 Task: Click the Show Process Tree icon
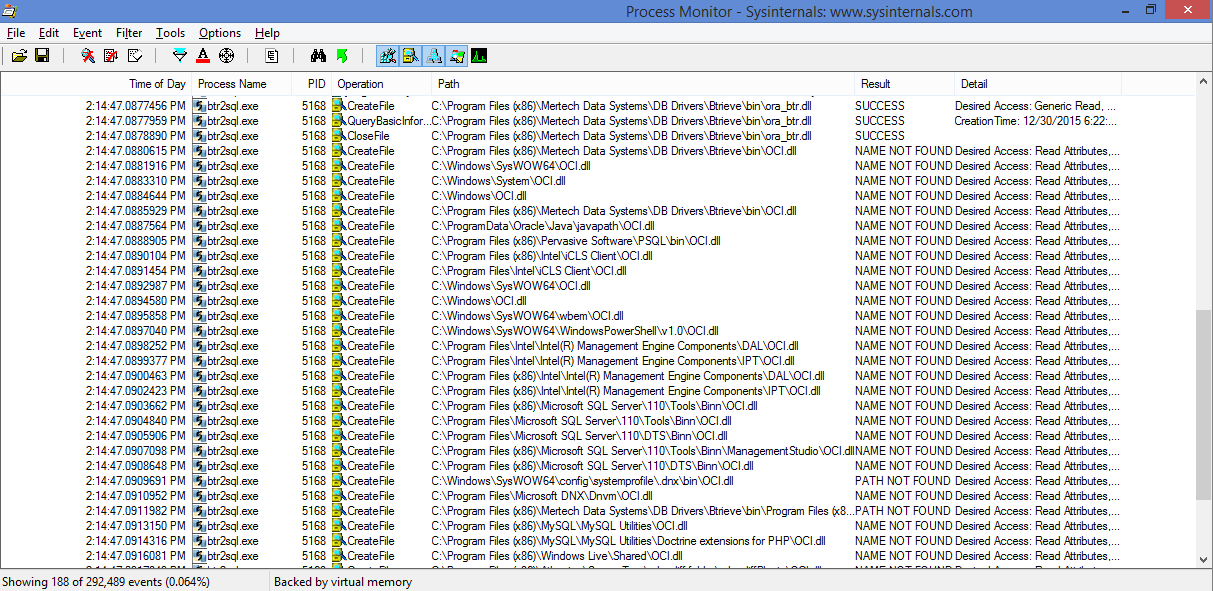pyautogui.click(x=269, y=56)
